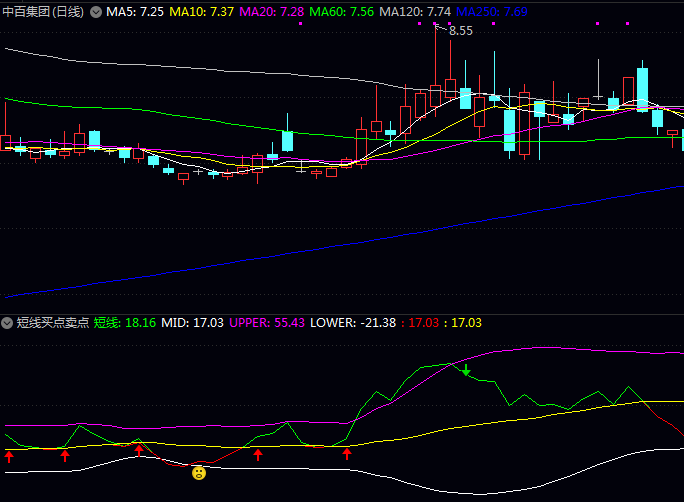
Task: Click the MA250 blue average label
Action: (x=491, y=12)
